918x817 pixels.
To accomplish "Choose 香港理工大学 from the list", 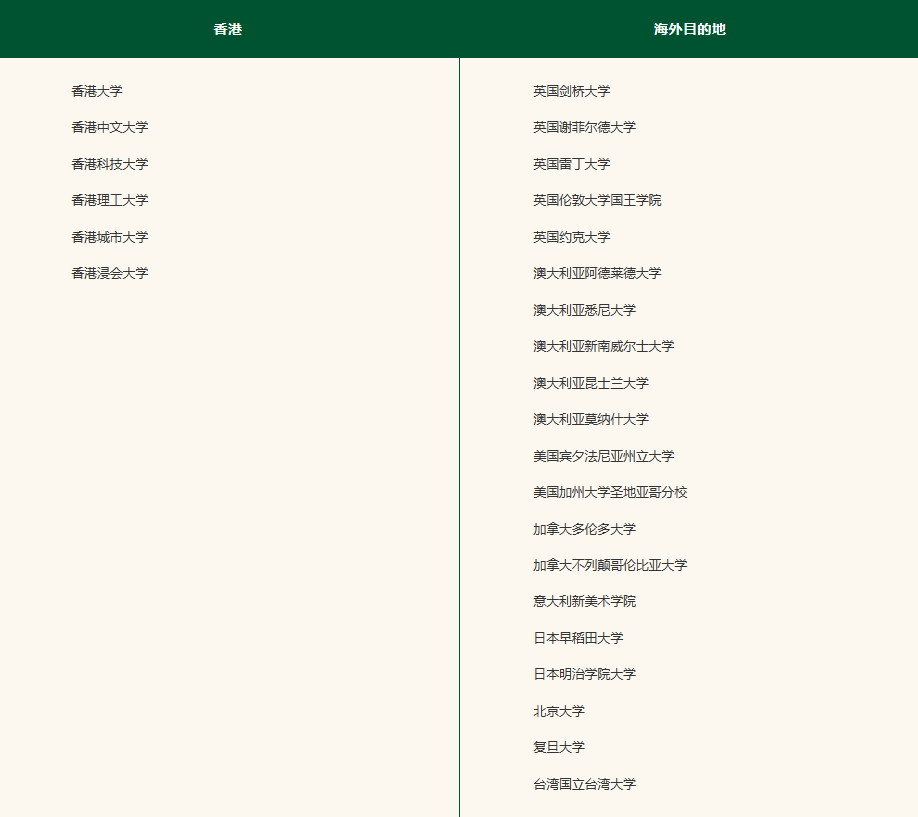I will [110, 200].
